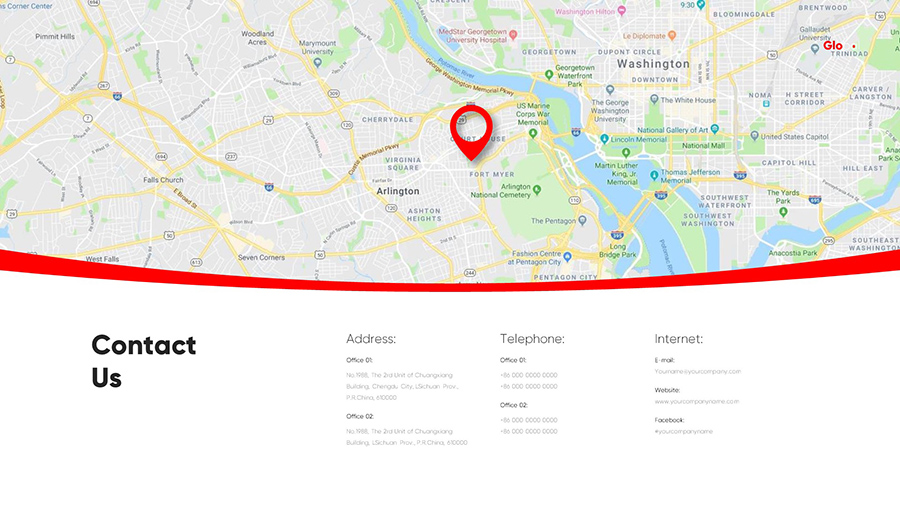Image resolution: width=900 pixels, height=506 pixels.
Task: Select the Lincoln Memorial map marker
Action: click(x=604, y=139)
